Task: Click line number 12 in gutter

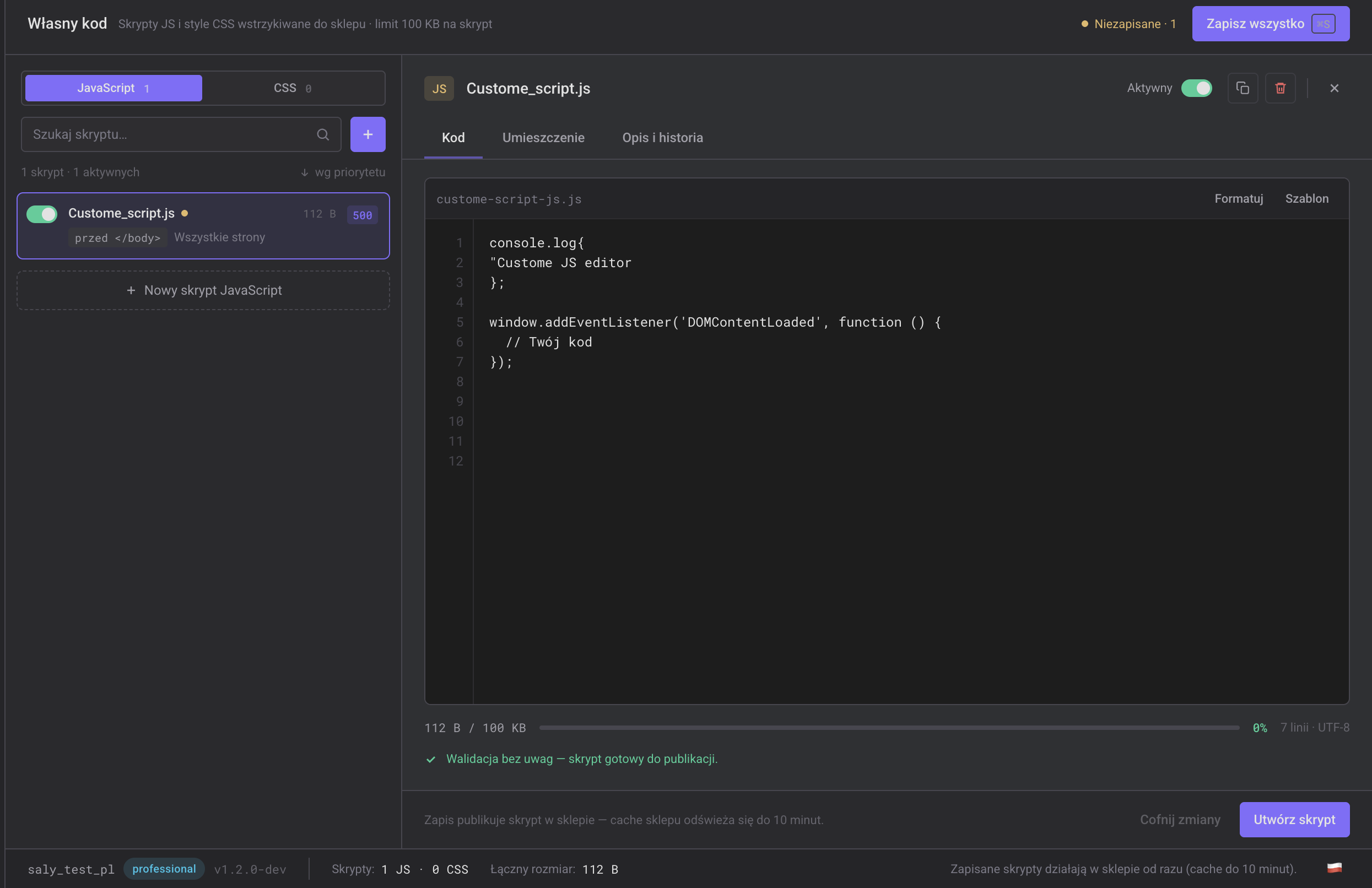Action: [456, 461]
